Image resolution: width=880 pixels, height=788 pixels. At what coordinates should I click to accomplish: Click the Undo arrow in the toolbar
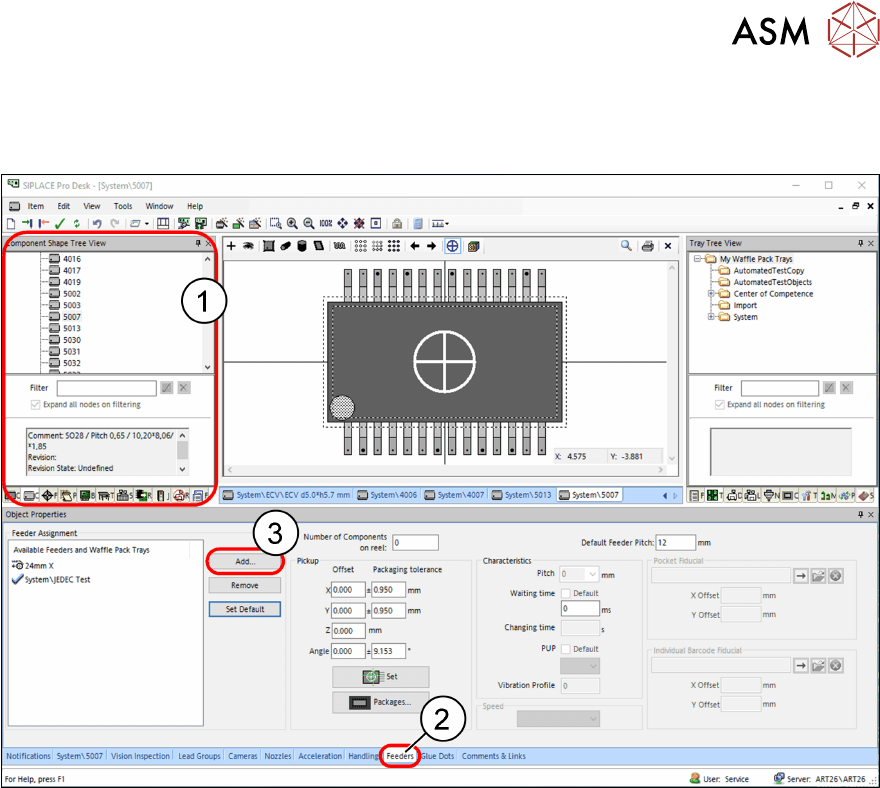97,223
